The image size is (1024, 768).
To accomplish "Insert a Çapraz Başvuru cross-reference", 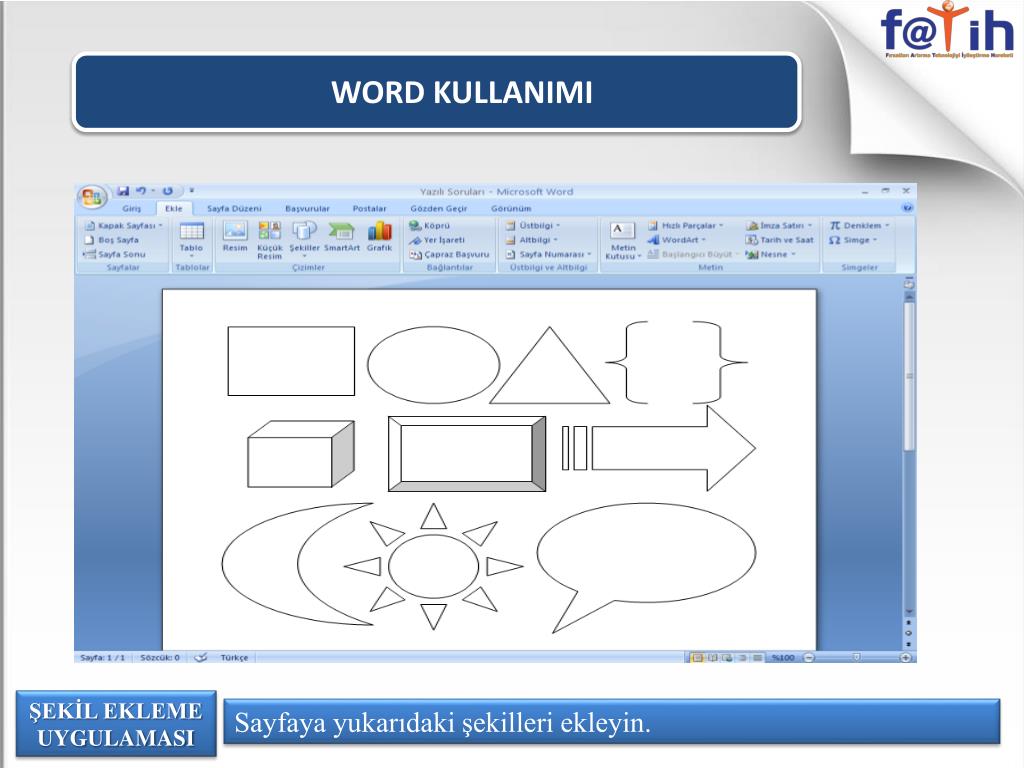I will coord(449,254).
